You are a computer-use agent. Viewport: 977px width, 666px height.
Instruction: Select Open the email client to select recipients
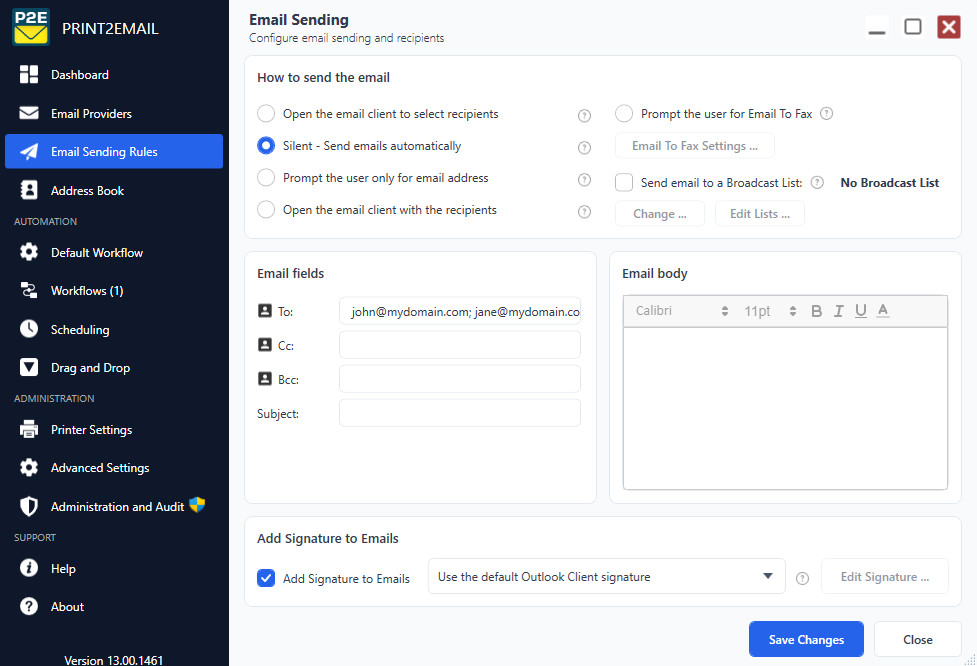(x=266, y=113)
